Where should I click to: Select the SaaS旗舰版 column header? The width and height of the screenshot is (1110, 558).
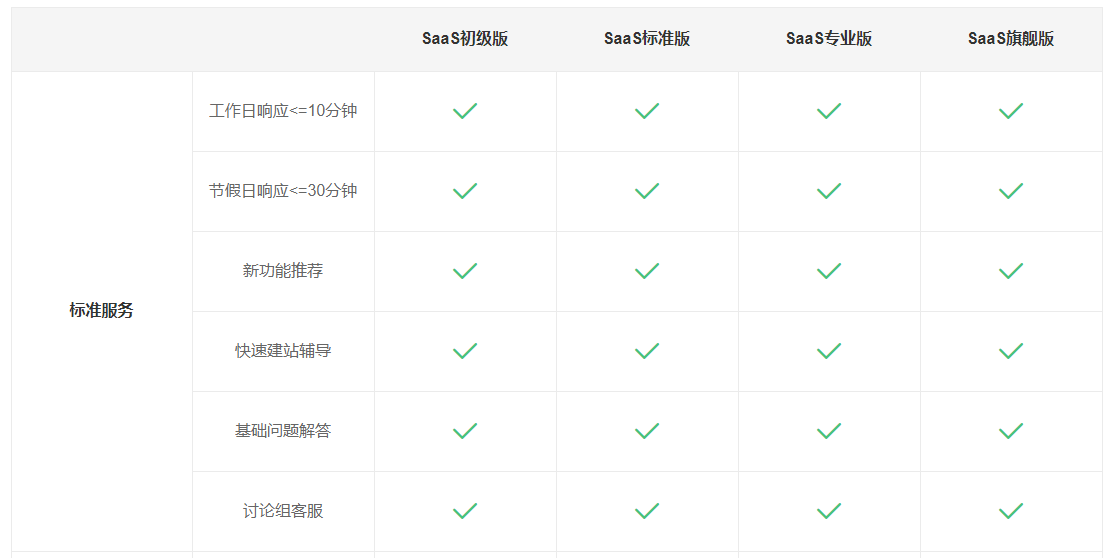[1011, 39]
